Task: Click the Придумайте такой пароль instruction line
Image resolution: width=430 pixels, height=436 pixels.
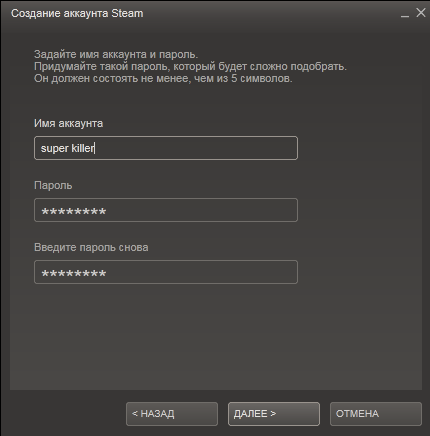Action: tap(190, 67)
